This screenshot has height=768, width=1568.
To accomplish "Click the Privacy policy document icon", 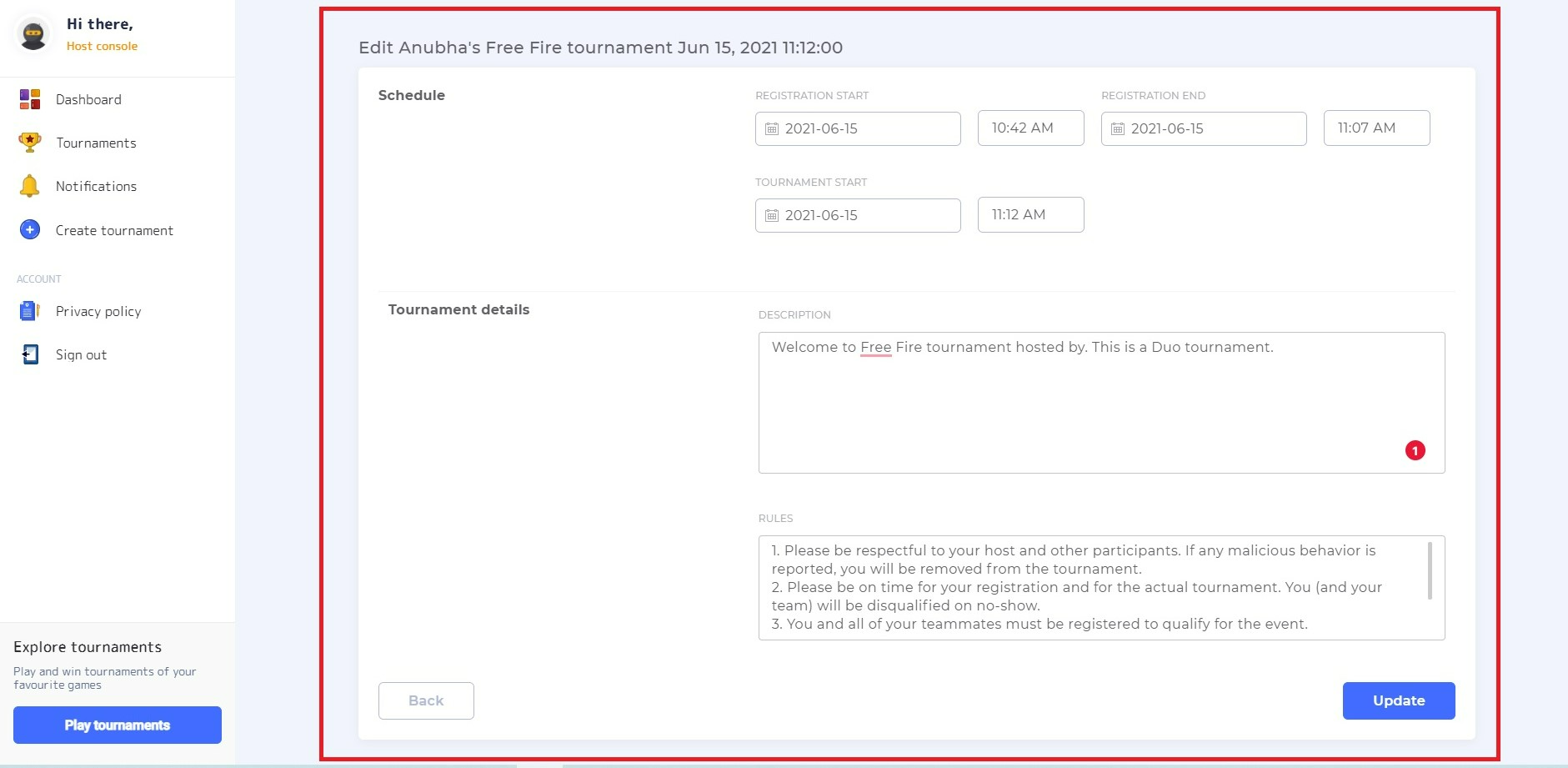I will (x=30, y=311).
